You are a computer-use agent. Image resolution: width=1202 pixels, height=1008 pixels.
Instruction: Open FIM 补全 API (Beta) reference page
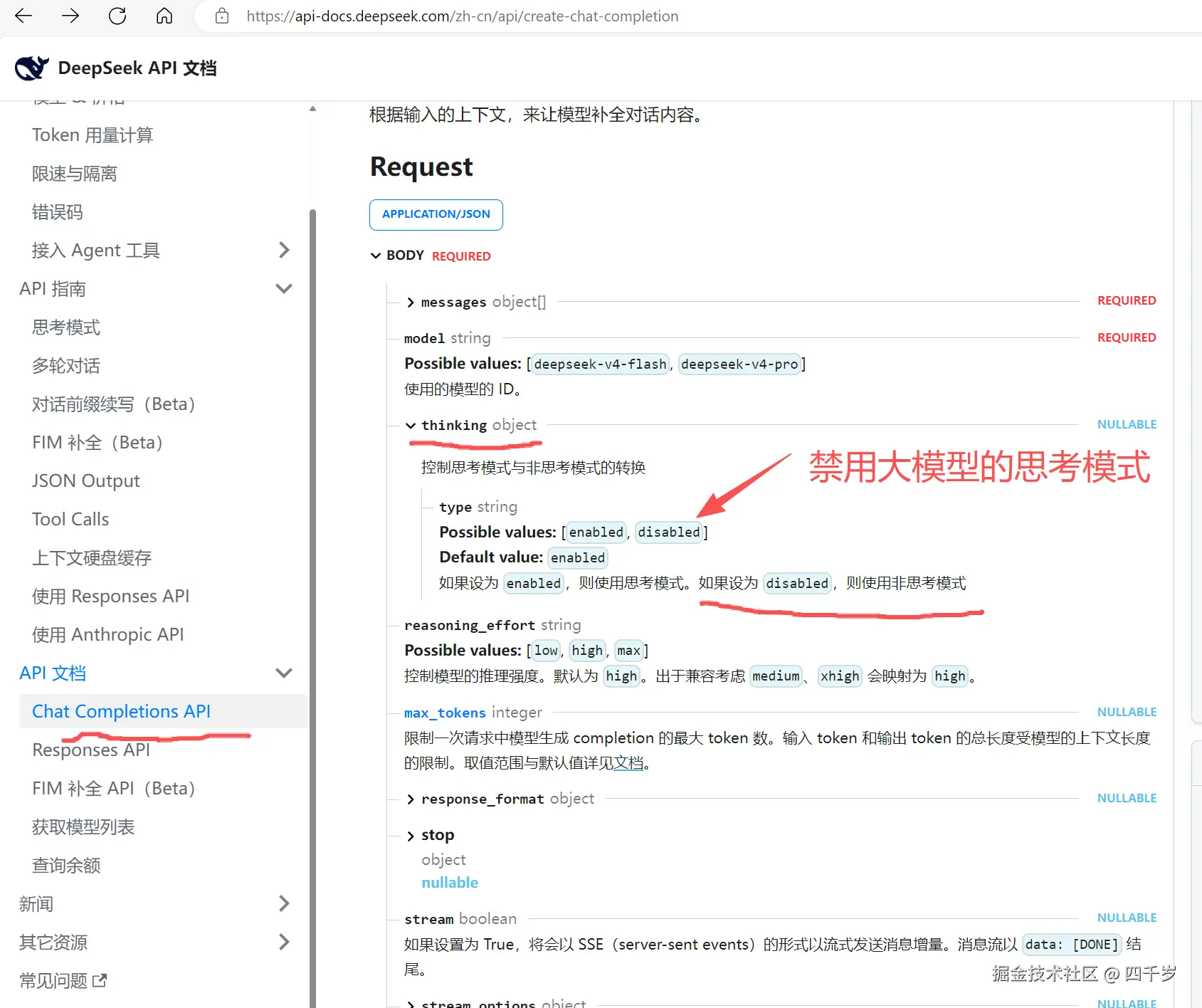(114, 788)
